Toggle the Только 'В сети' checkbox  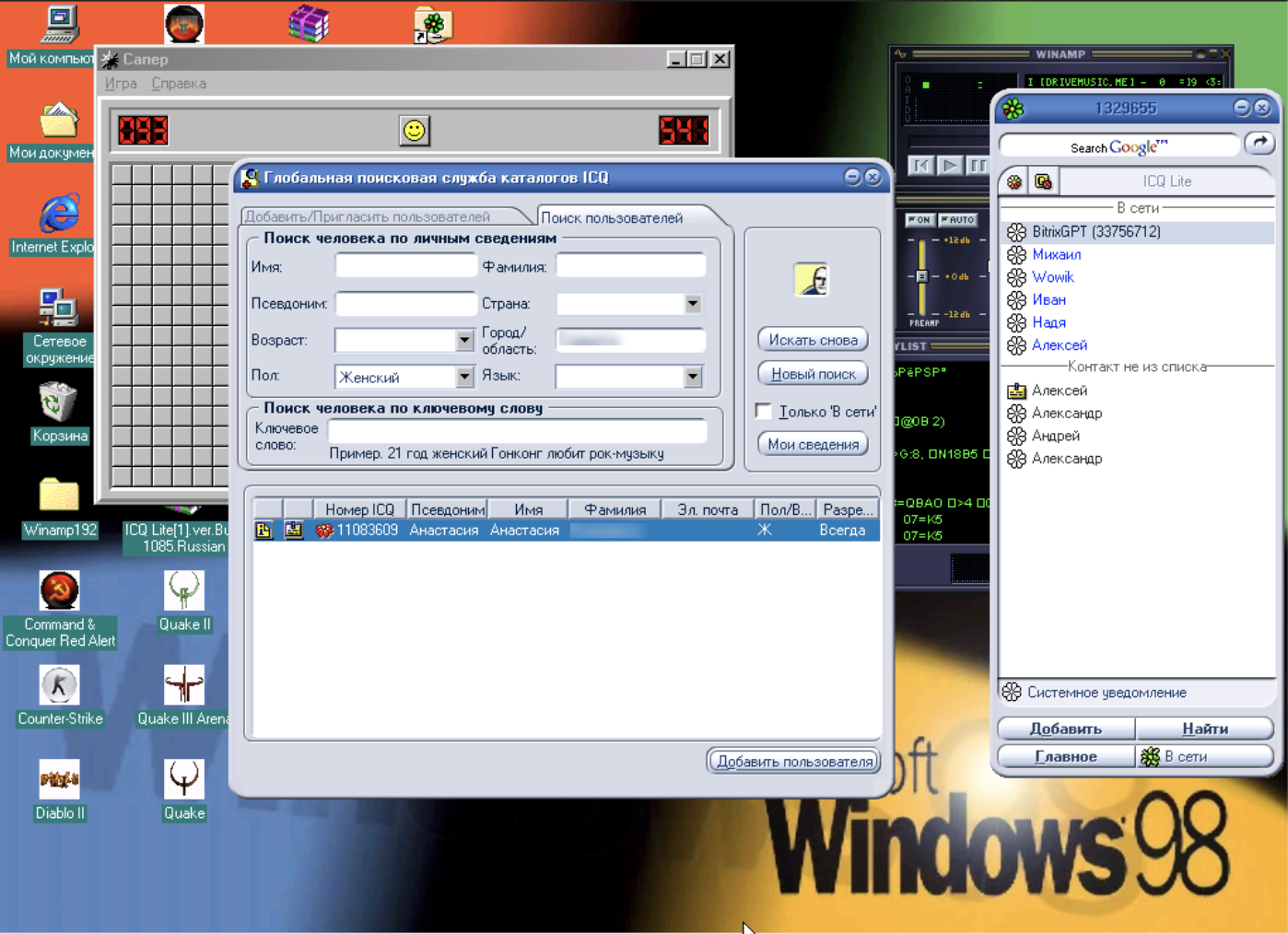[763, 411]
